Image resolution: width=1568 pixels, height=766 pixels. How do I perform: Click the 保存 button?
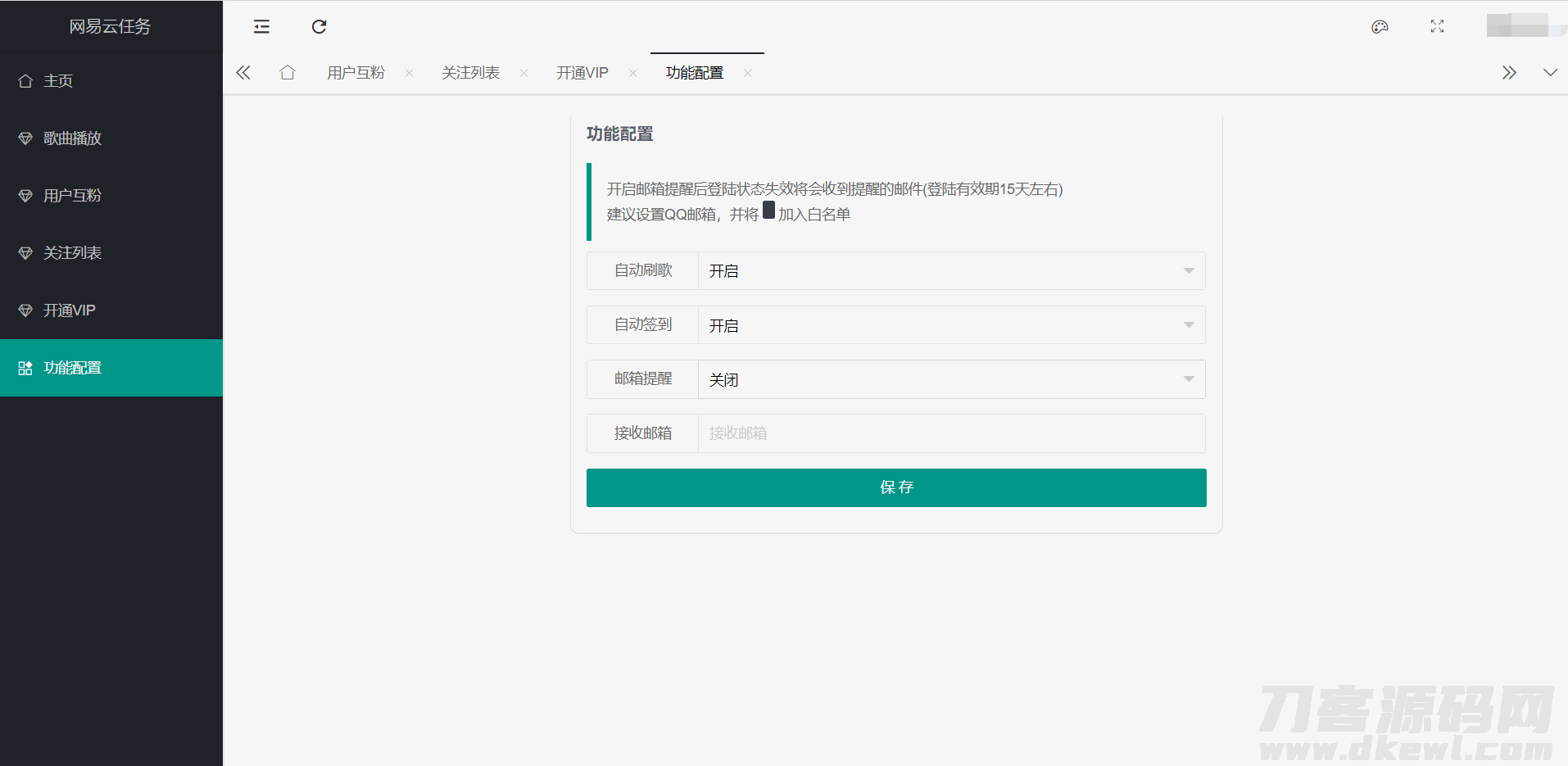[x=896, y=487]
